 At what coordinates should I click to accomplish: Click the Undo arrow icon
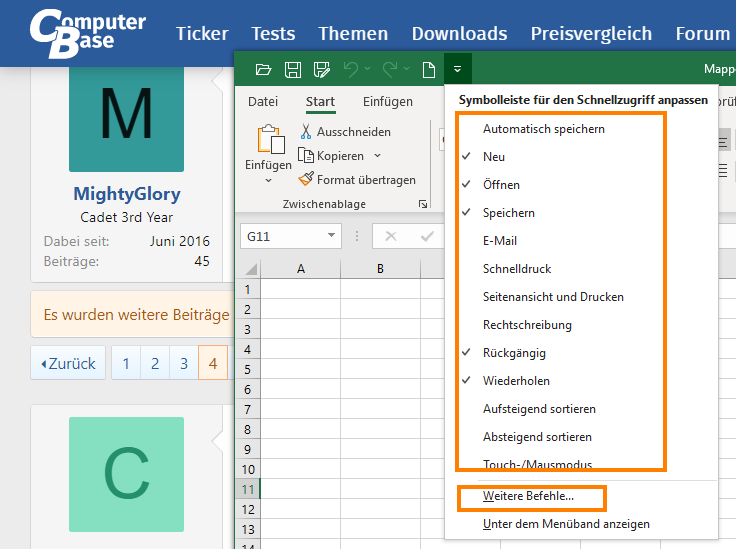351,69
